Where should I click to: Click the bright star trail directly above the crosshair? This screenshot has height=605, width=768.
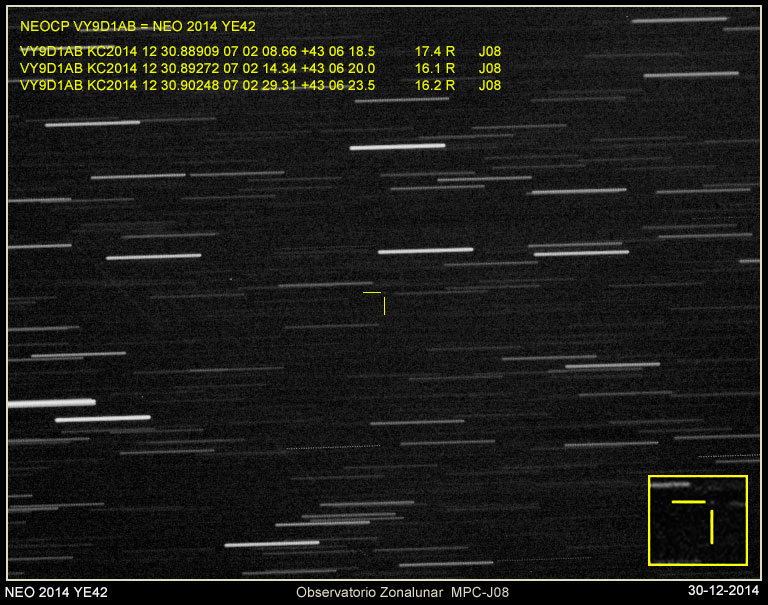425,250
